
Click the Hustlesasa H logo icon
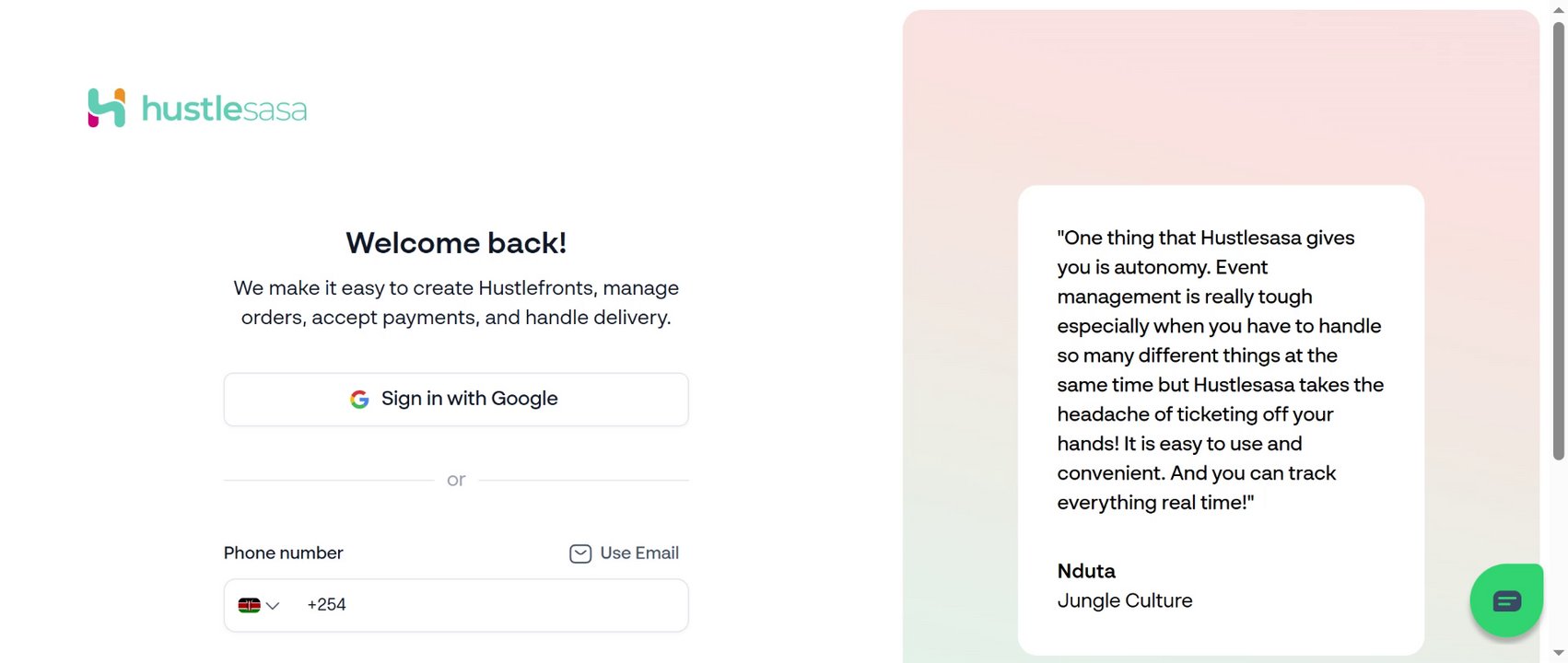(107, 108)
